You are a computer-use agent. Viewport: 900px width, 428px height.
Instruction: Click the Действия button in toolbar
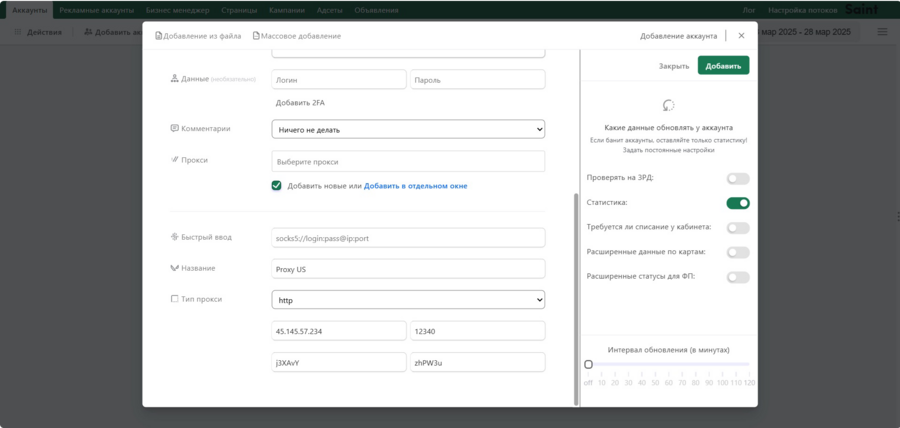(38, 32)
